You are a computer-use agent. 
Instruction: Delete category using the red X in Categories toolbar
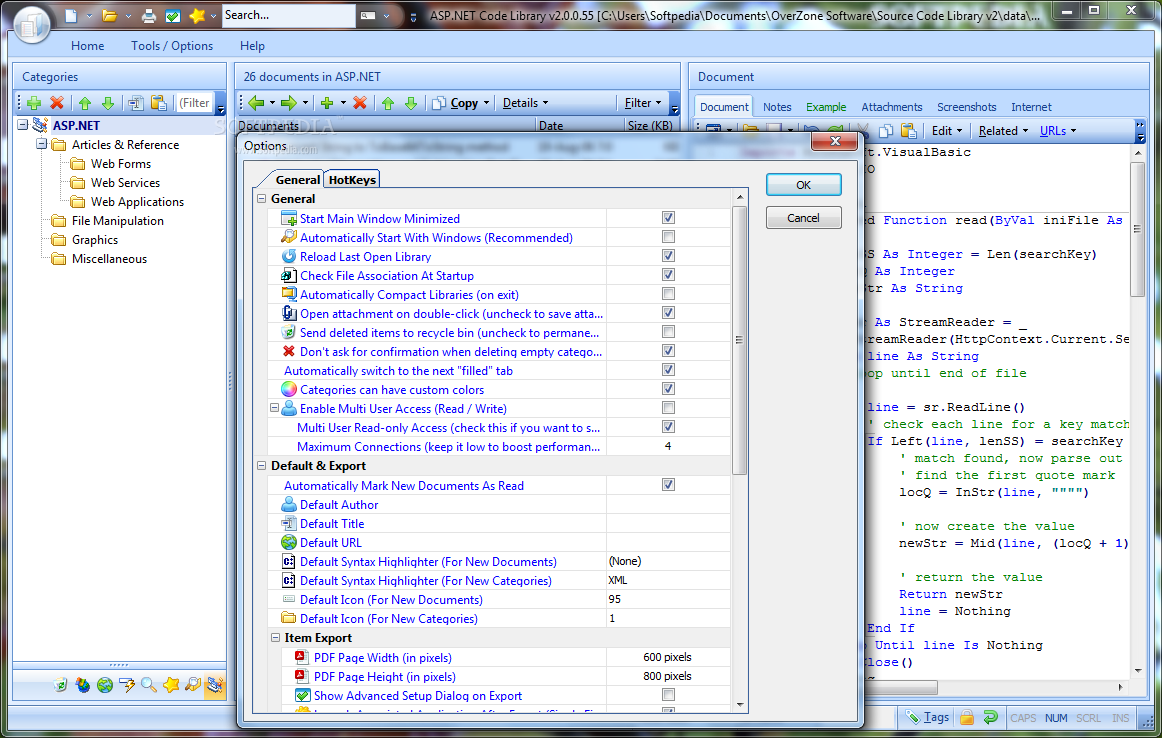tap(57, 103)
